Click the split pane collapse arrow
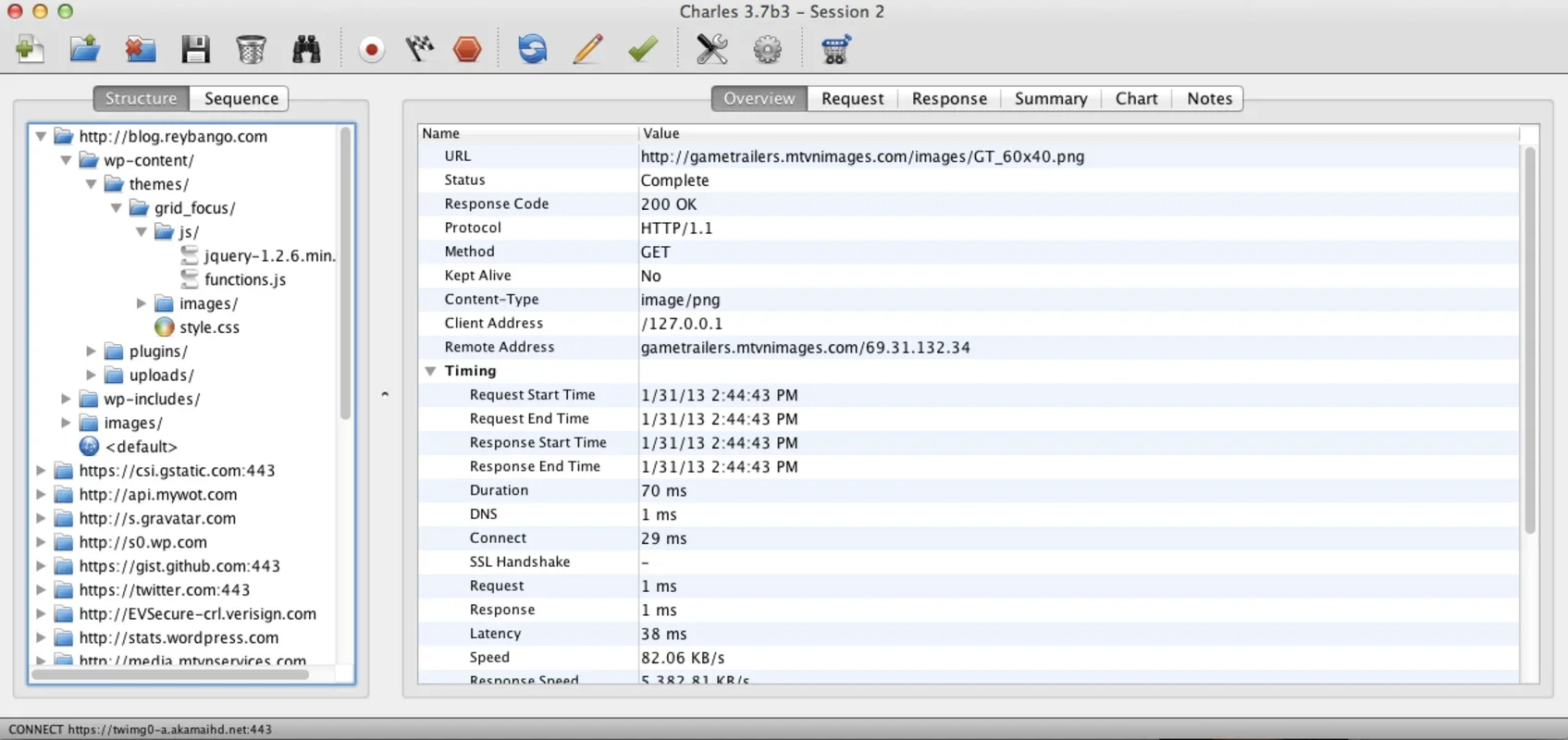This screenshot has width=1568, height=740. [385, 394]
